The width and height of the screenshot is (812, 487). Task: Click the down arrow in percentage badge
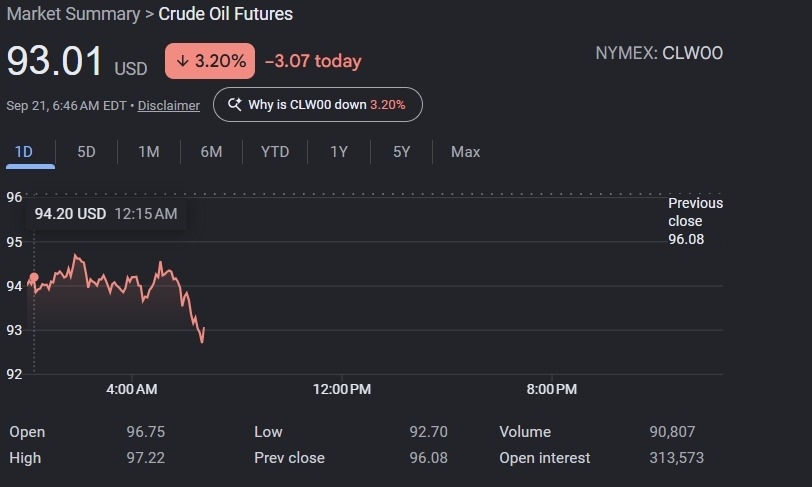tap(182, 61)
